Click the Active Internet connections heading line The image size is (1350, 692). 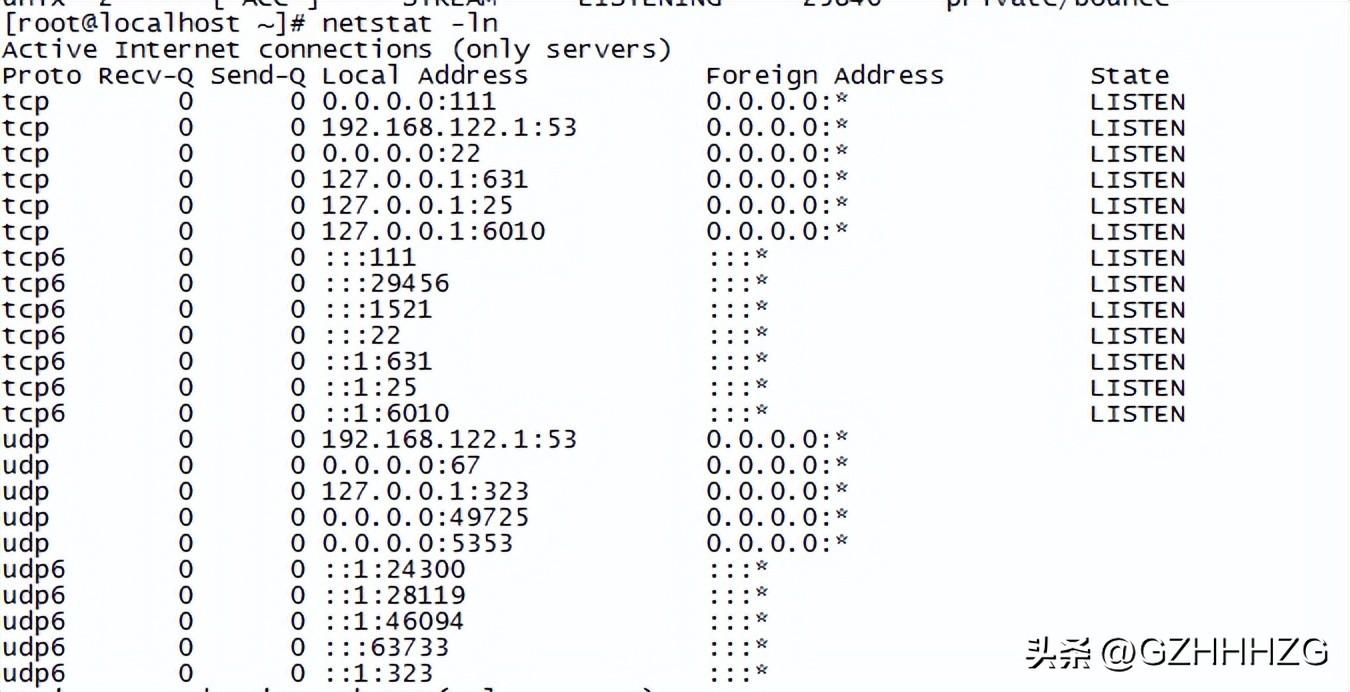click(337, 50)
